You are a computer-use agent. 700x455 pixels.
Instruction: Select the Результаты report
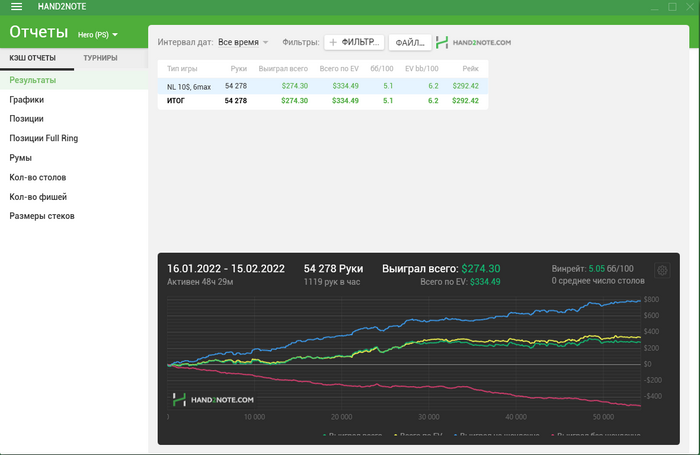(74, 80)
